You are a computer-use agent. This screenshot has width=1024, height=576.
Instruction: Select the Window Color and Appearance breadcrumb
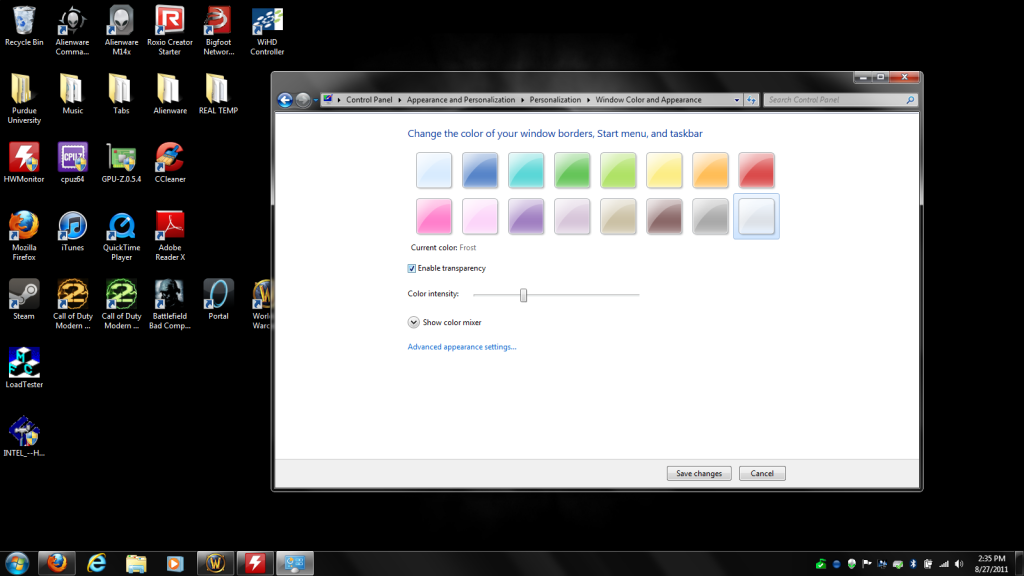coord(648,100)
